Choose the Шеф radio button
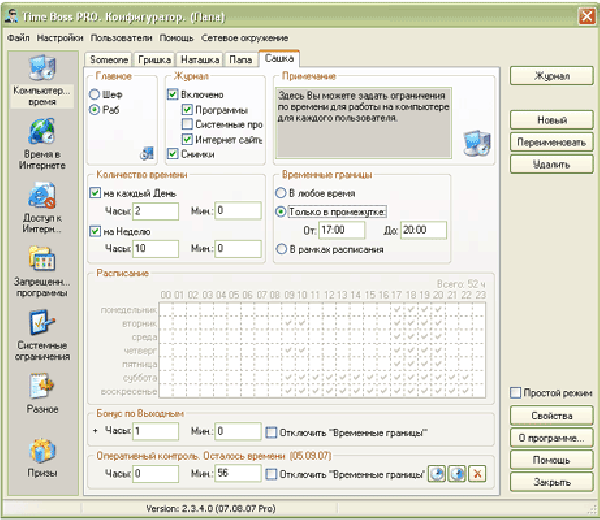 click(x=95, y=94)
